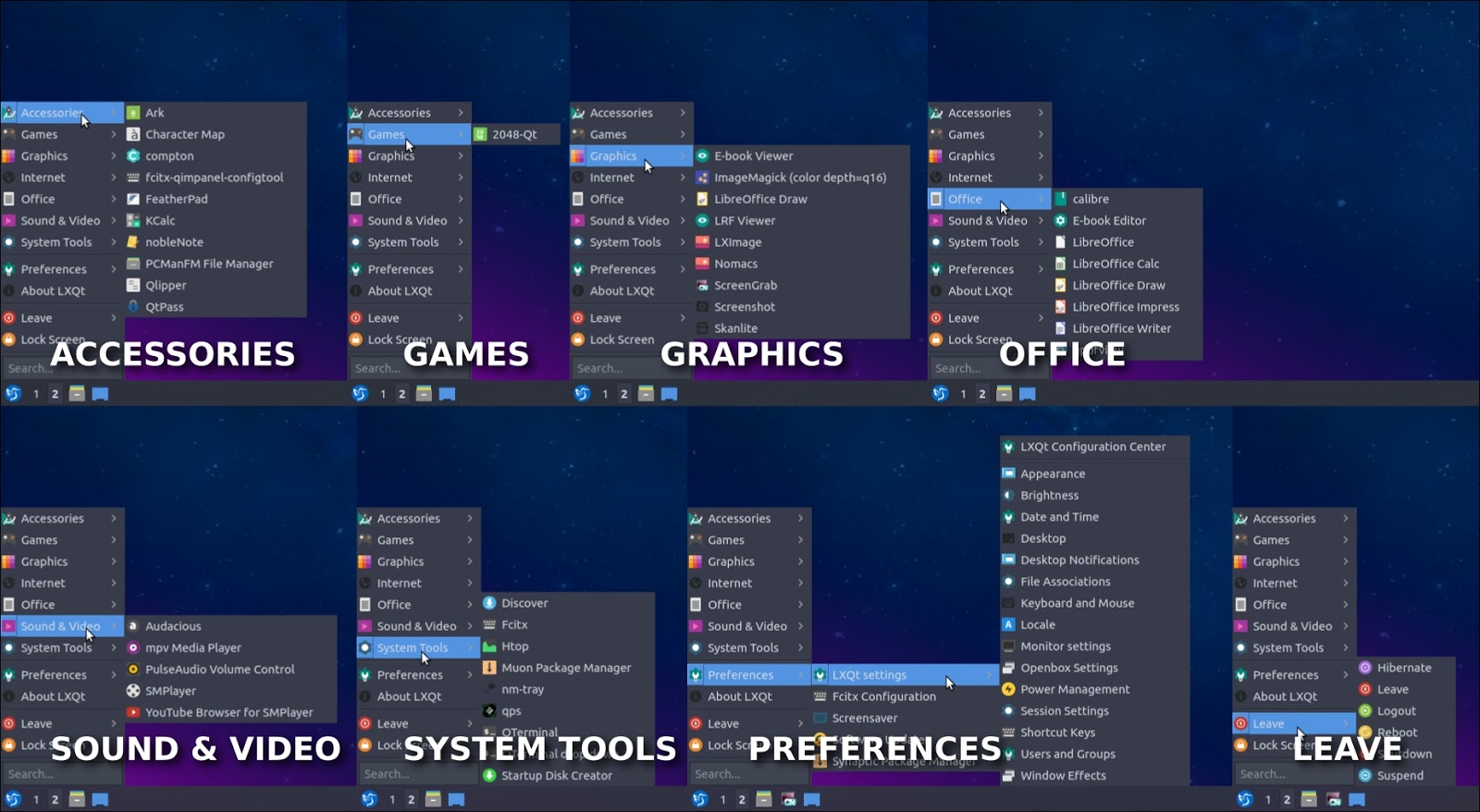Viewport: 1480px width, 812px height.
Task: Expand the highlighted System Tools arrow
Action: click(x=470, y=648)
